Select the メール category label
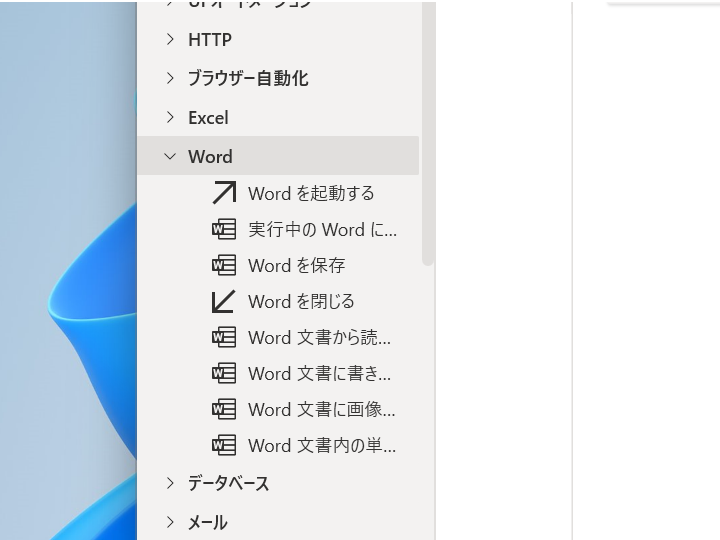Image resolution: width=720 pixels, height=540 pixels. (208, 523)
